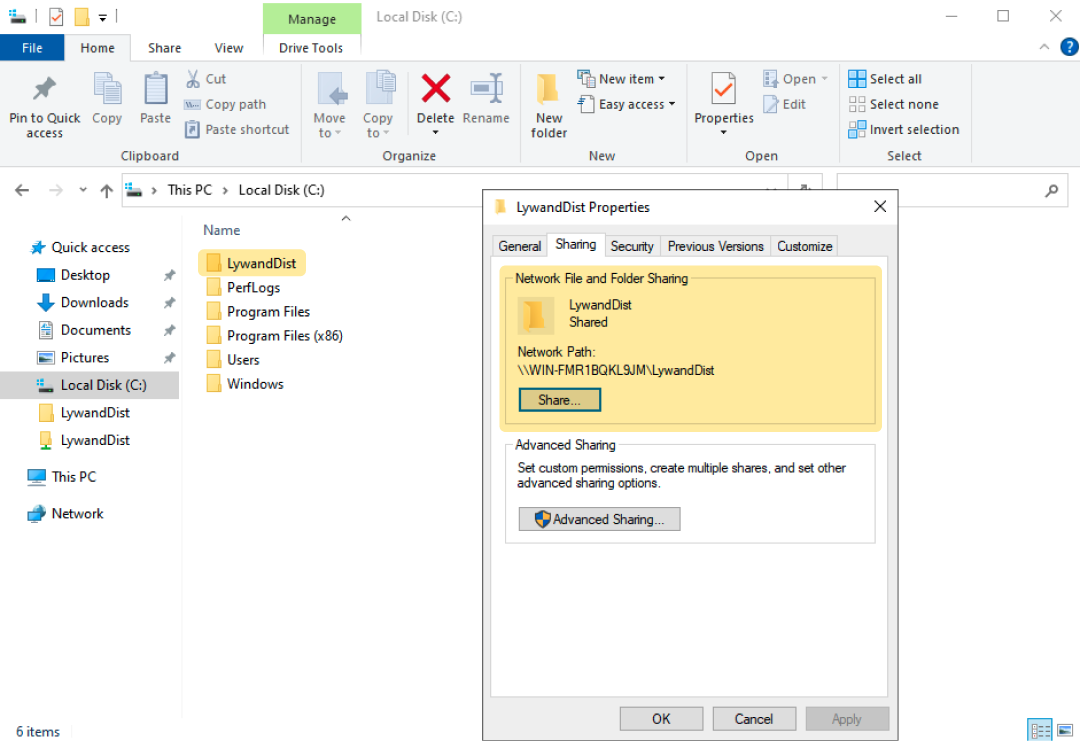Select Local Disk (C:) in sidebar
Image resolution: width=1080 pixels, height=741 pixels.
tap(90, 385)
